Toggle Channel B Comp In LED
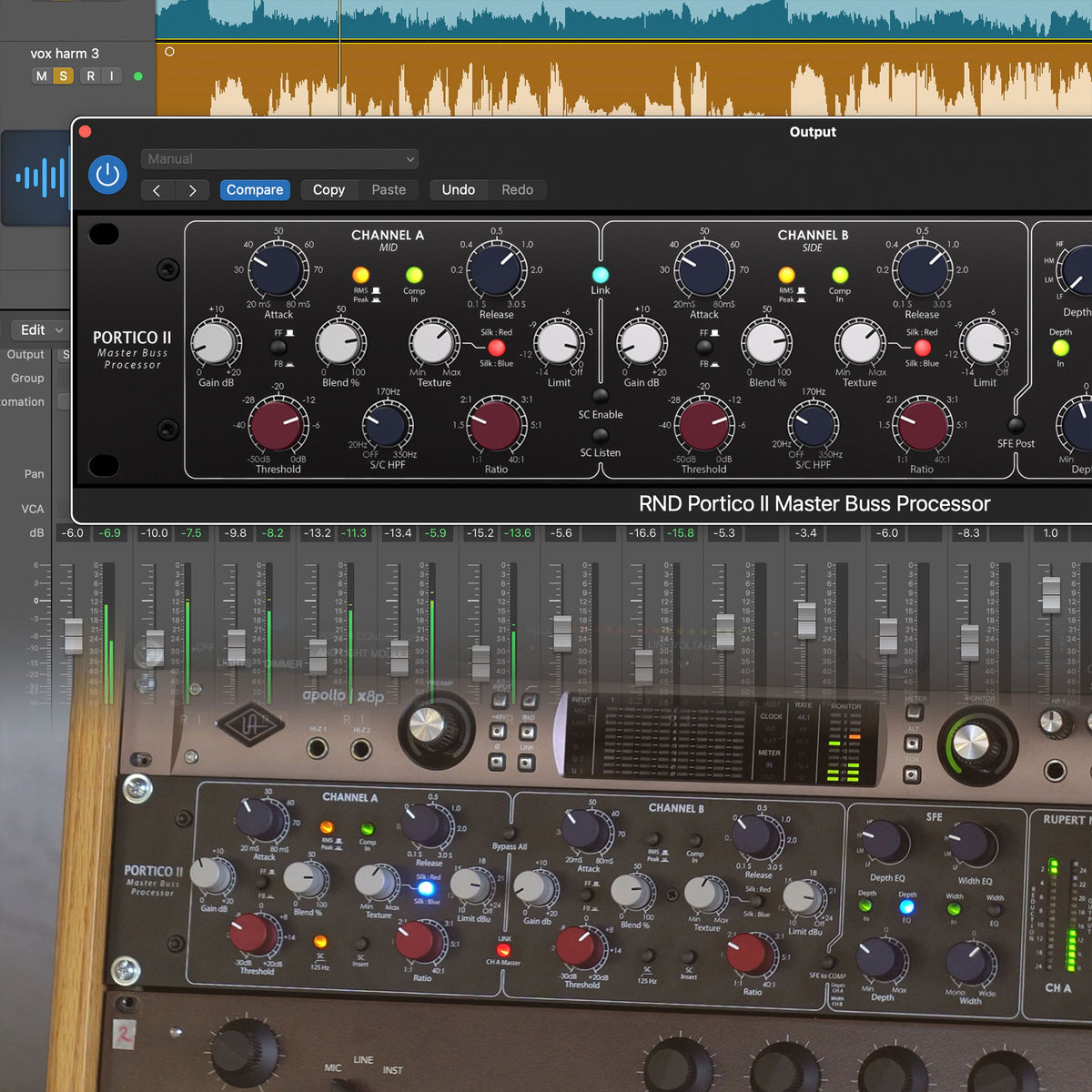This screenshot has width=1092, height=1092. coord(840,275)
